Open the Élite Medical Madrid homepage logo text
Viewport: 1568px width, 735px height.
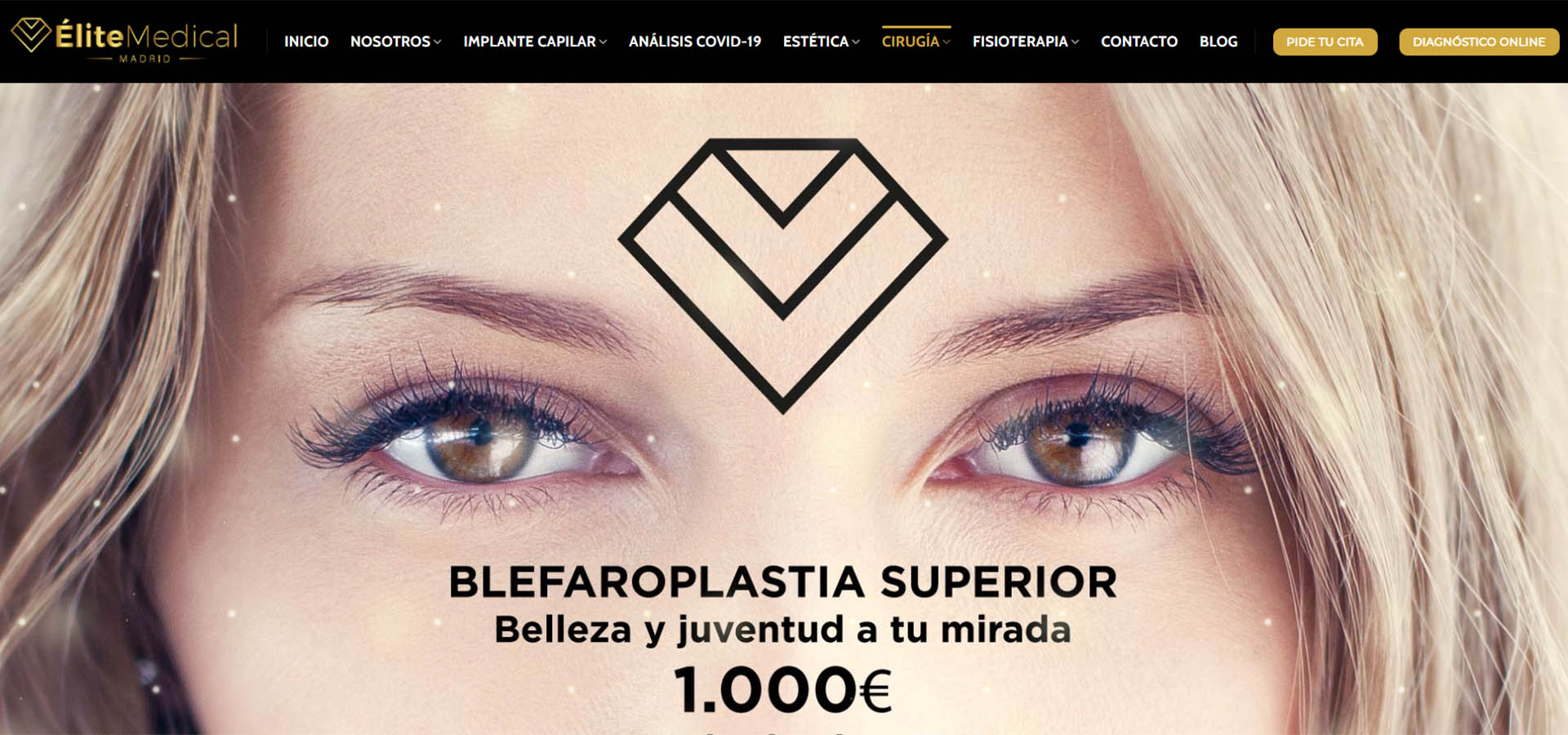tap(147, 40)
